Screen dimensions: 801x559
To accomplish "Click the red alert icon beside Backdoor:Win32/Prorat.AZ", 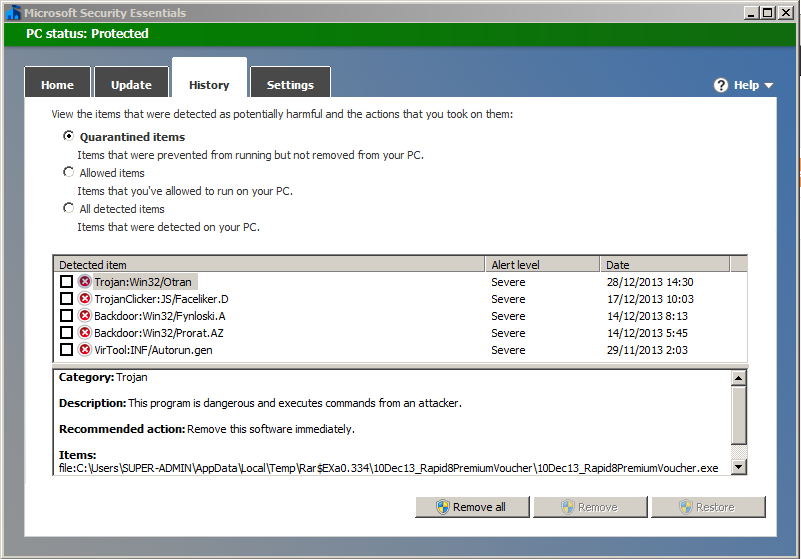I will pyautogui.click(x=85, y=333).
